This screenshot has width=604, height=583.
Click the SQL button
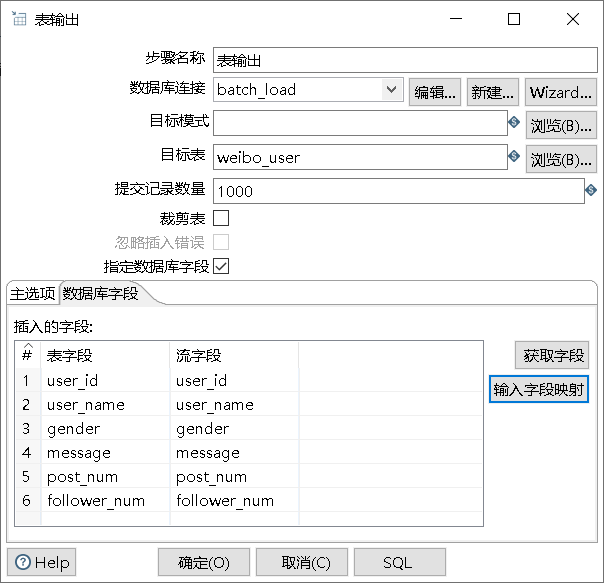[400, 562]
